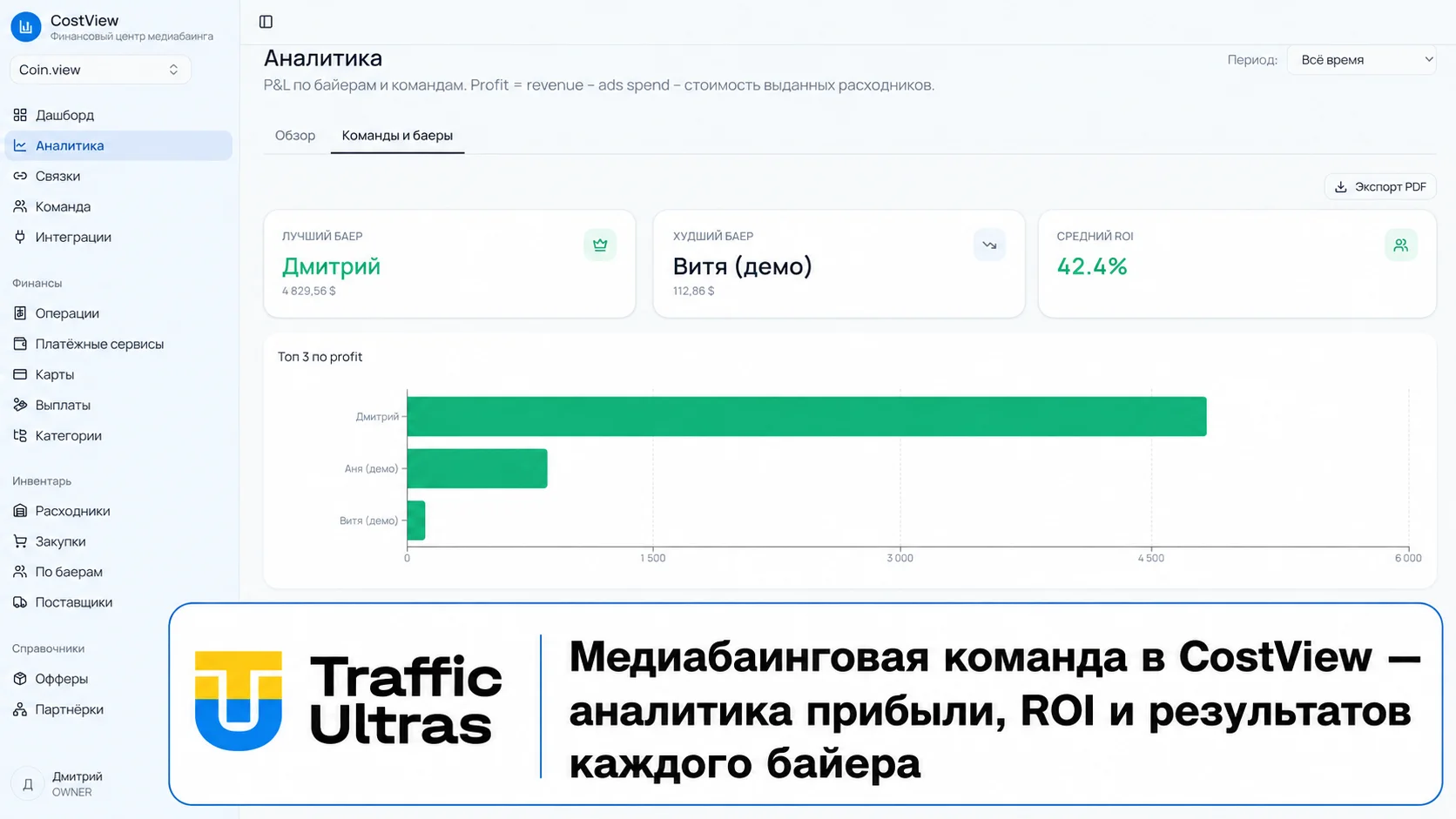Click the trending-down icon on Худший баер card

coord(989,245)
